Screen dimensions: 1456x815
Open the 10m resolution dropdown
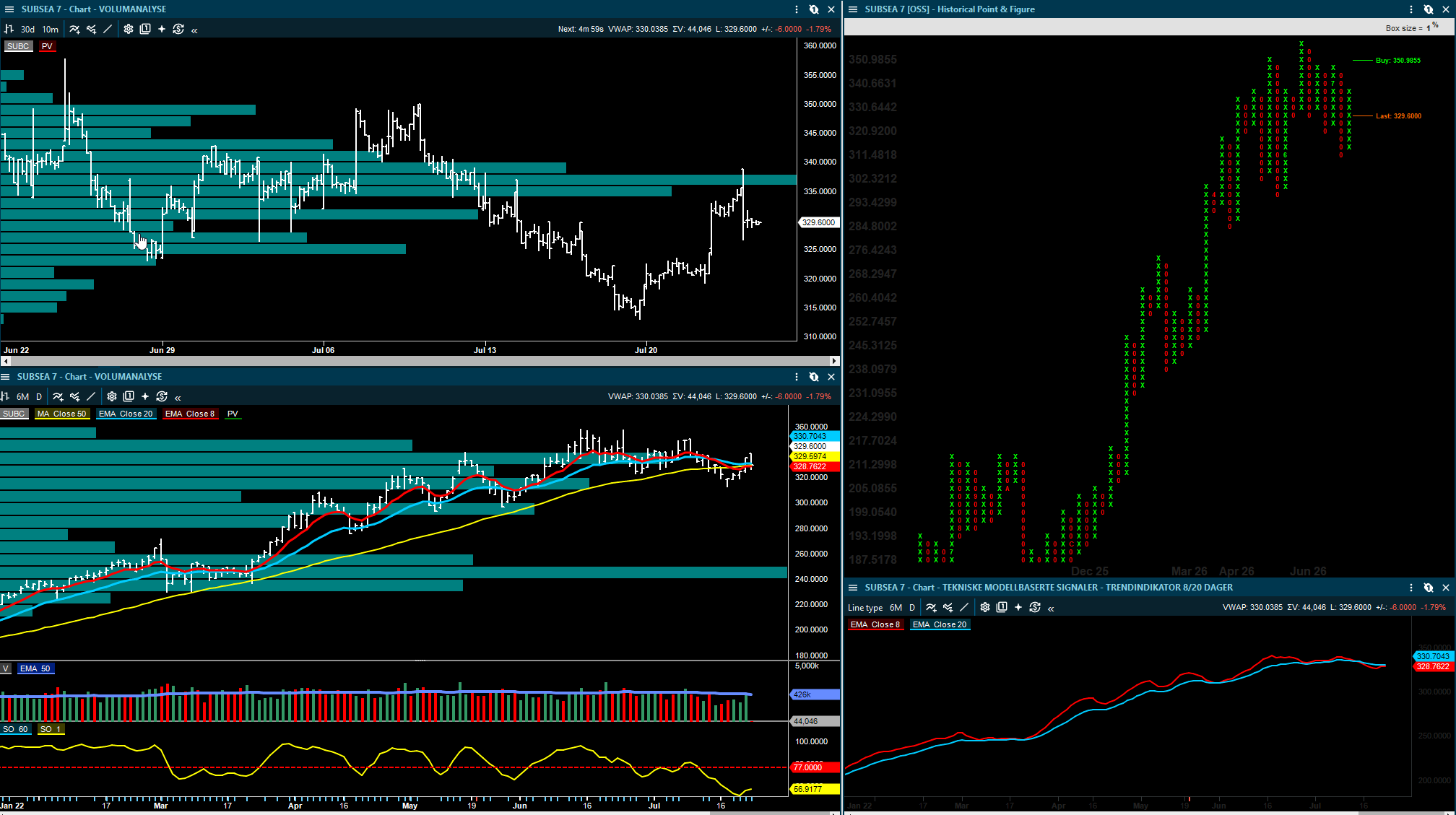pos(50,29)
